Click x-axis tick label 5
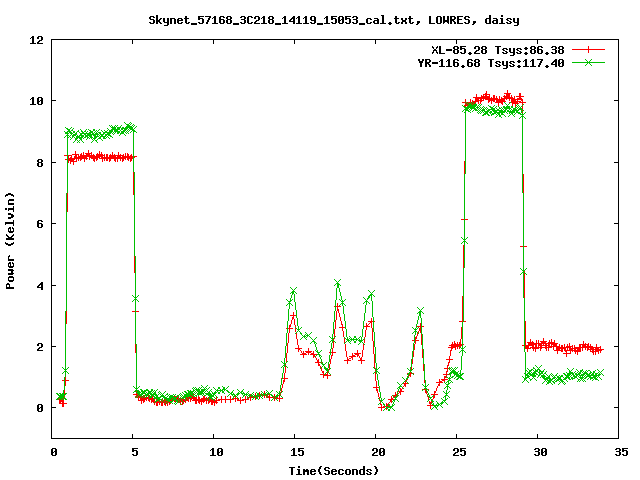Image resolution: width=640 pixels, height=480 pixels. click(134, 452)
